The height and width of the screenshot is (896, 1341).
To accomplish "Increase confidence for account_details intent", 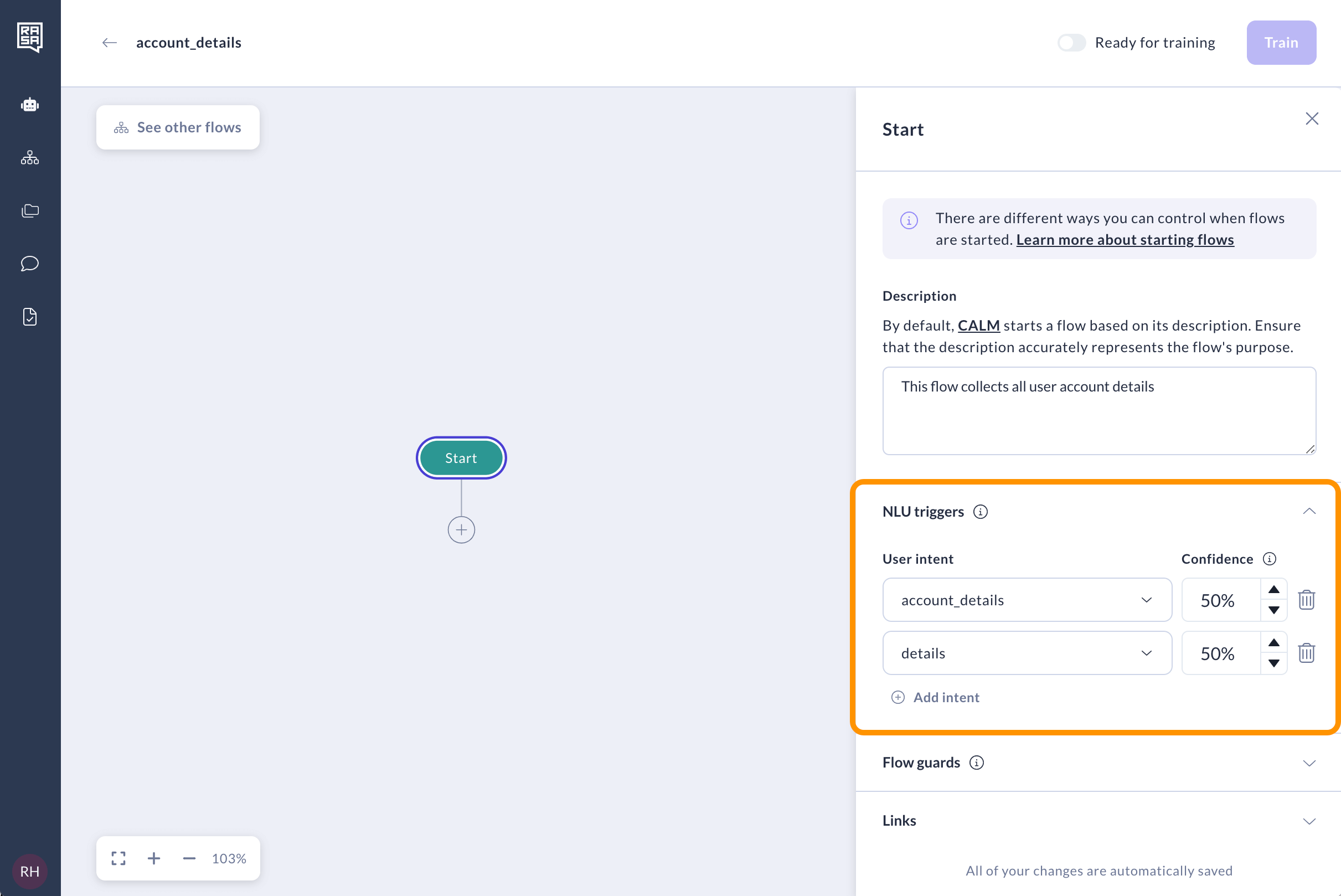I will [x=1273, y=590].
